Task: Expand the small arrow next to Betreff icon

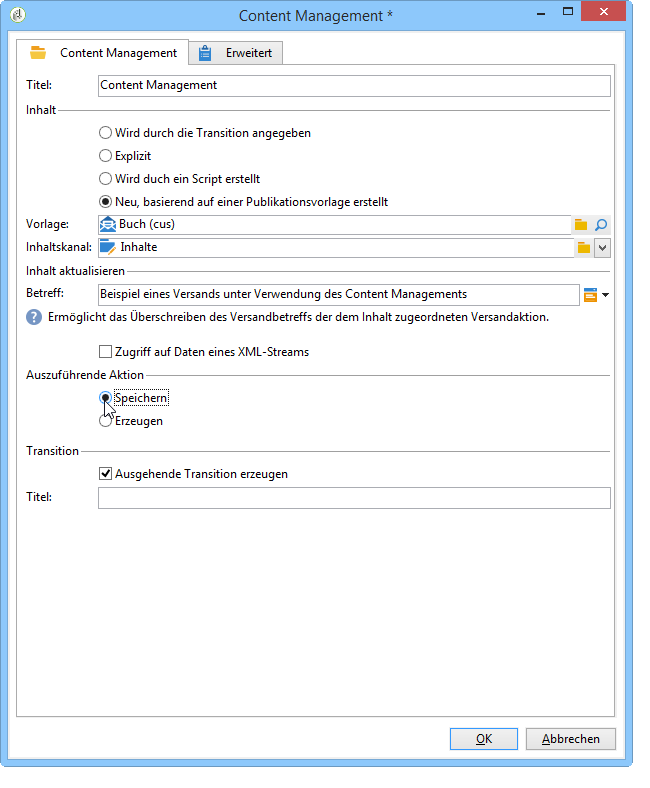Action: click(x=605, y=295)
